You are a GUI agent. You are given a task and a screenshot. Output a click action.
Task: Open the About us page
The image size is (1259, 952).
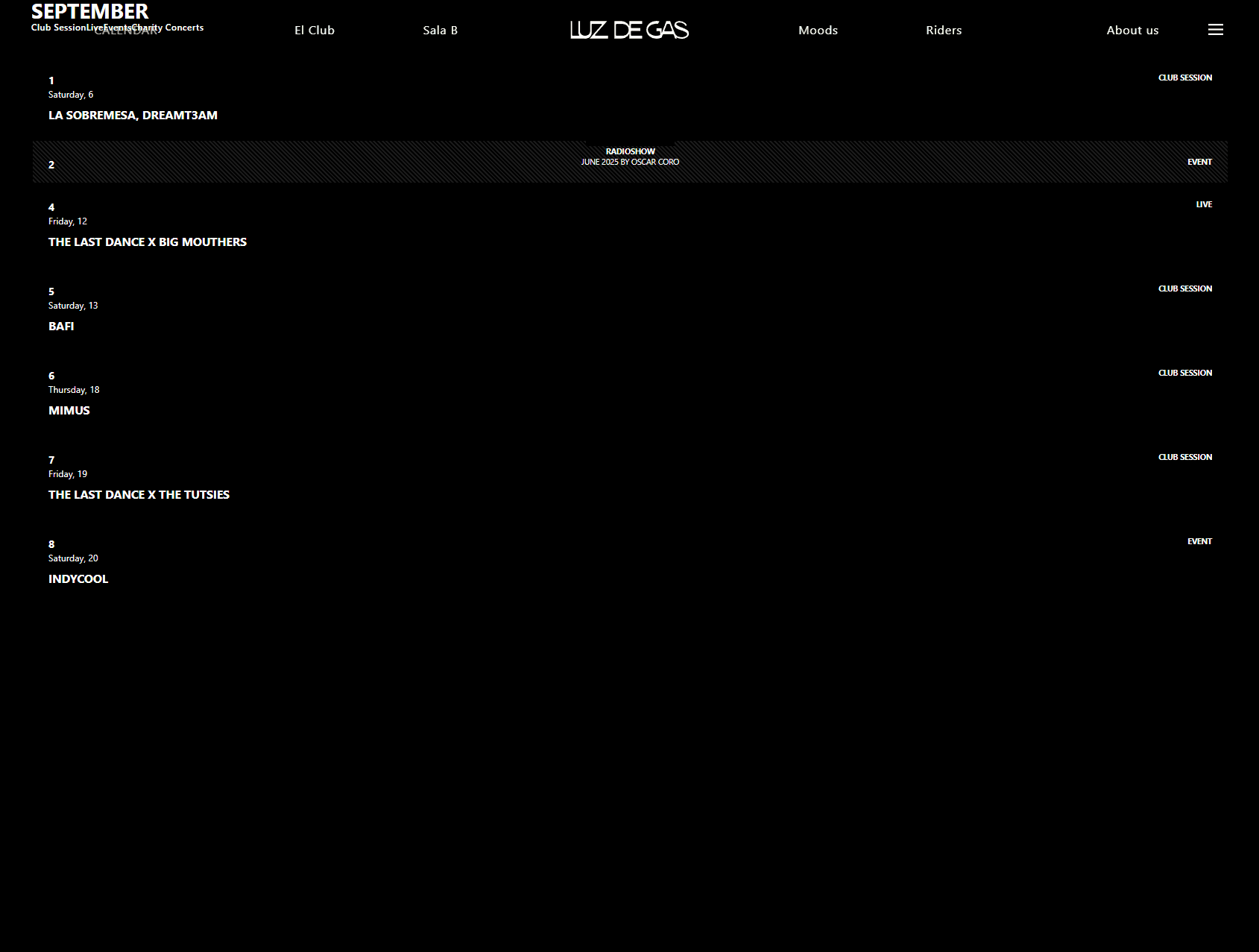(1132, 31)
